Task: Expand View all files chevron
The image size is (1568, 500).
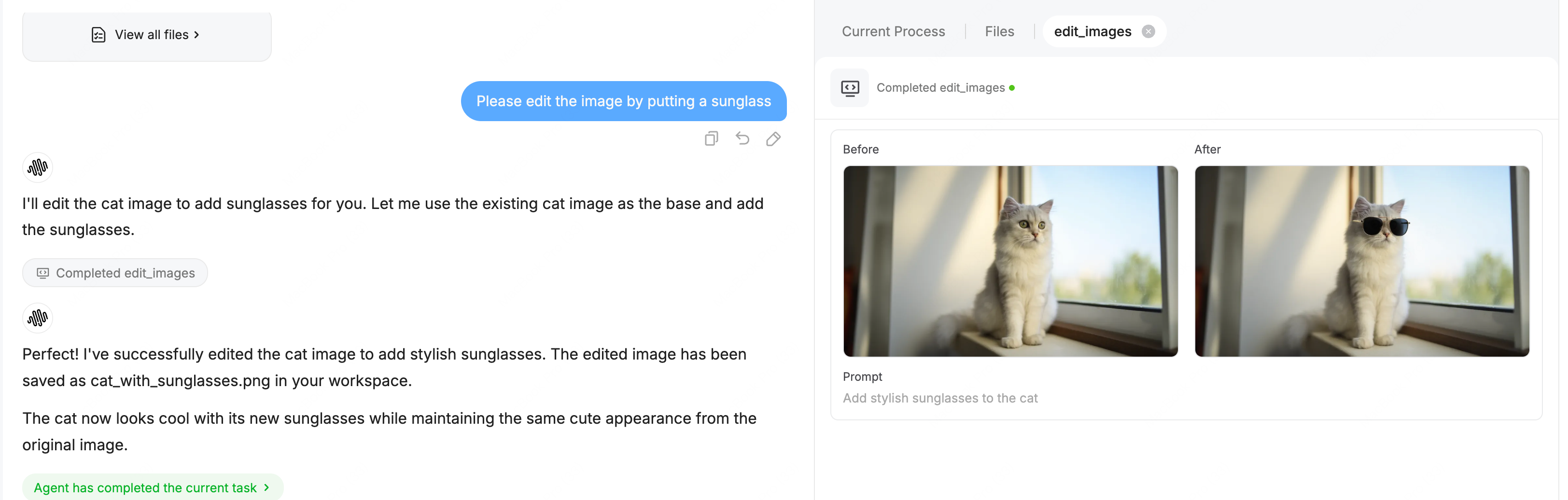Action: pos(196,35)
